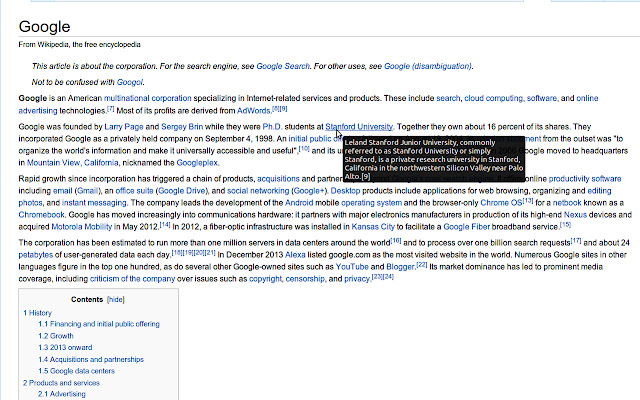The width and height of the screenshot is (640, 400).
Task: Open citation reference [7]
Action: coord(111,109)
